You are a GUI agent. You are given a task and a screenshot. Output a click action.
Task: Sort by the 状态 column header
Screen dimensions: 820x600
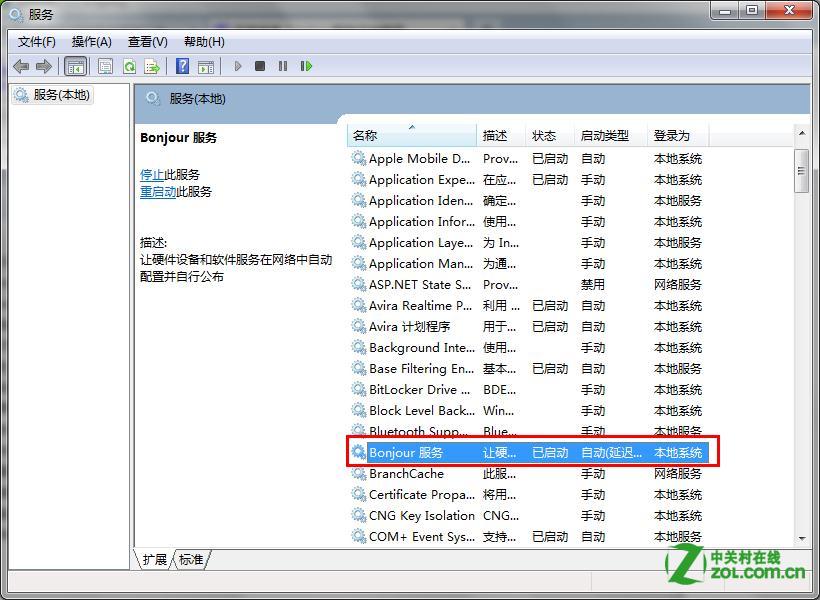pyautogui.click(x=550, y=135)
